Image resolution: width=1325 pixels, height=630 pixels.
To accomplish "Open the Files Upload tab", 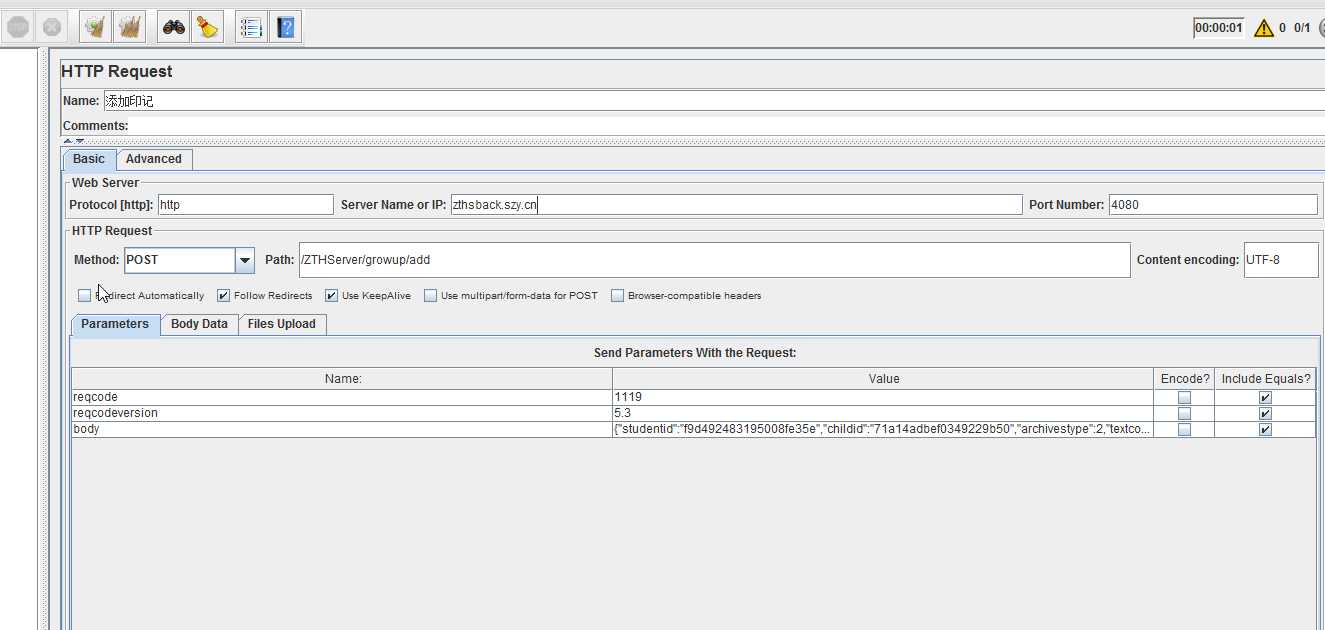I will pyautogui.click(x=282, y=324).
